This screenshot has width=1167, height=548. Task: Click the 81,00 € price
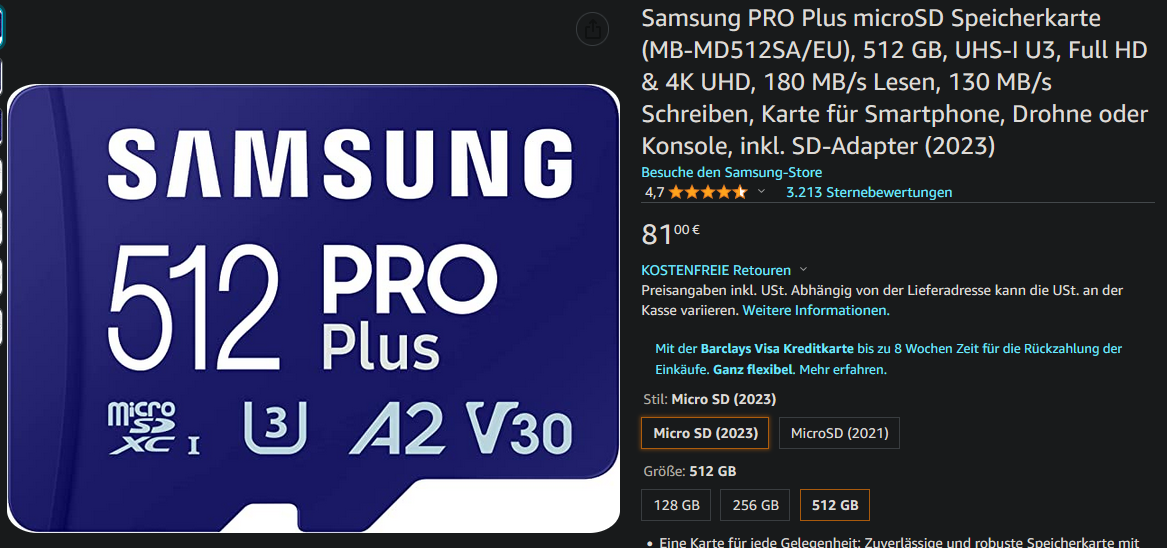[671, 234]
